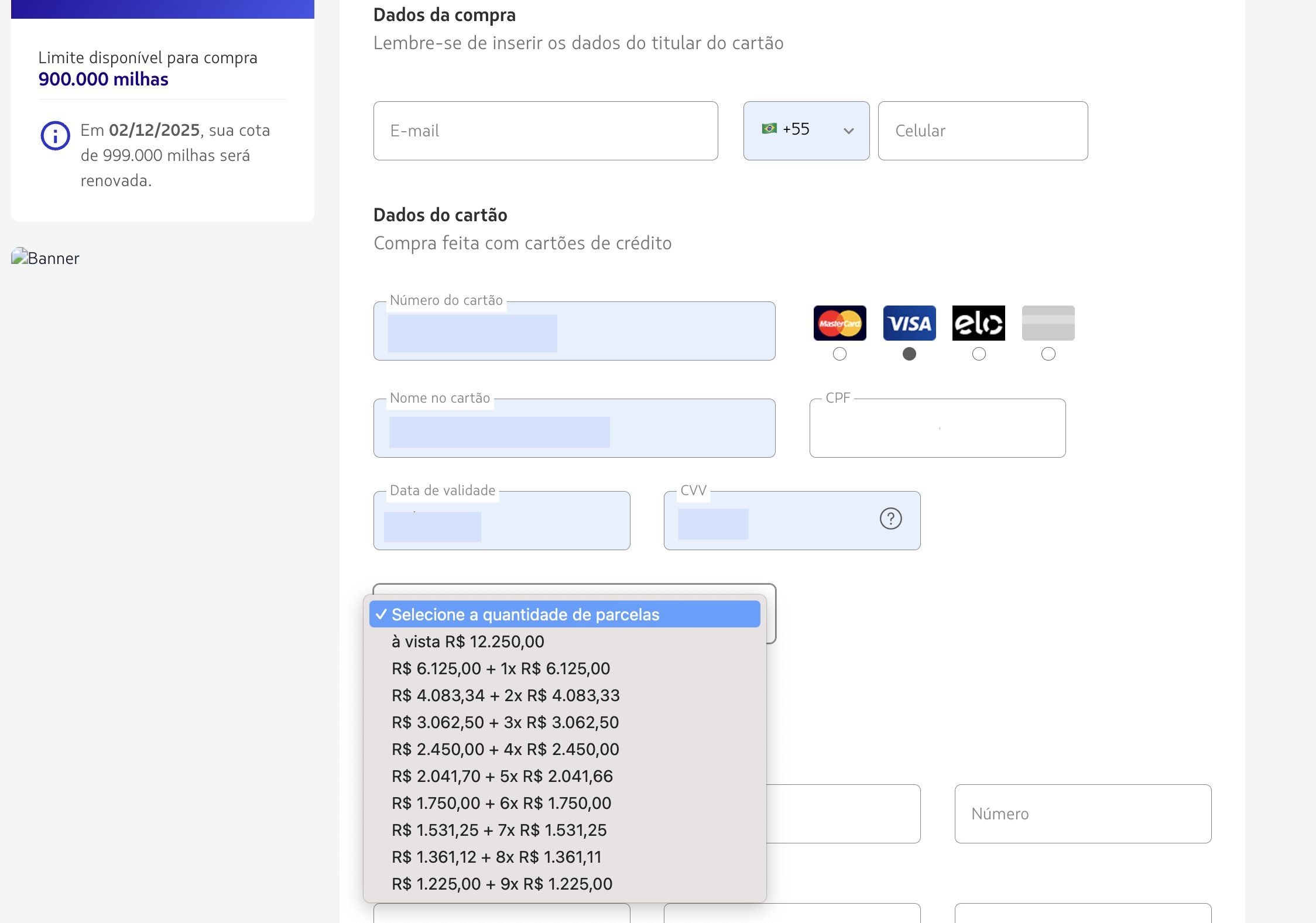
Task: Click the broken Banner image
Action: click(45, 258)
